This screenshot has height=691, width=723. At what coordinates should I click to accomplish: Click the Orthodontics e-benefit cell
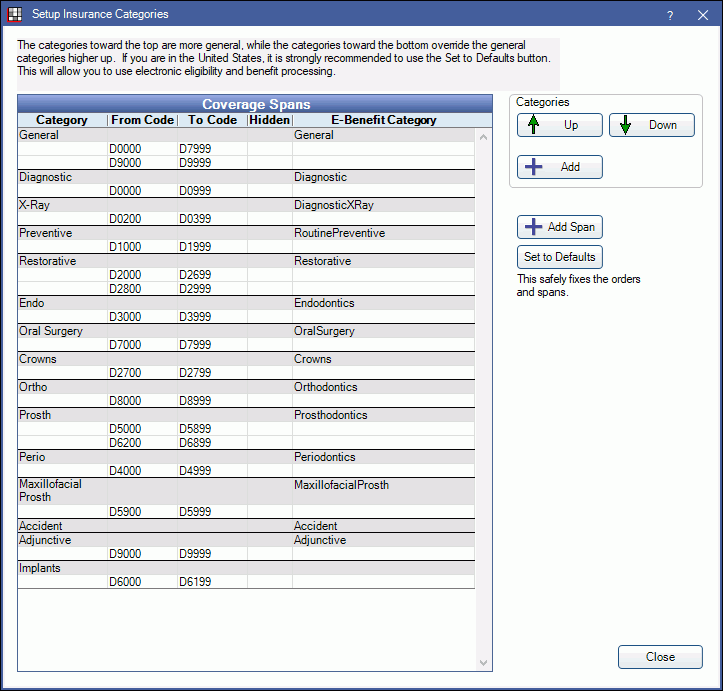tap(384, 387)
